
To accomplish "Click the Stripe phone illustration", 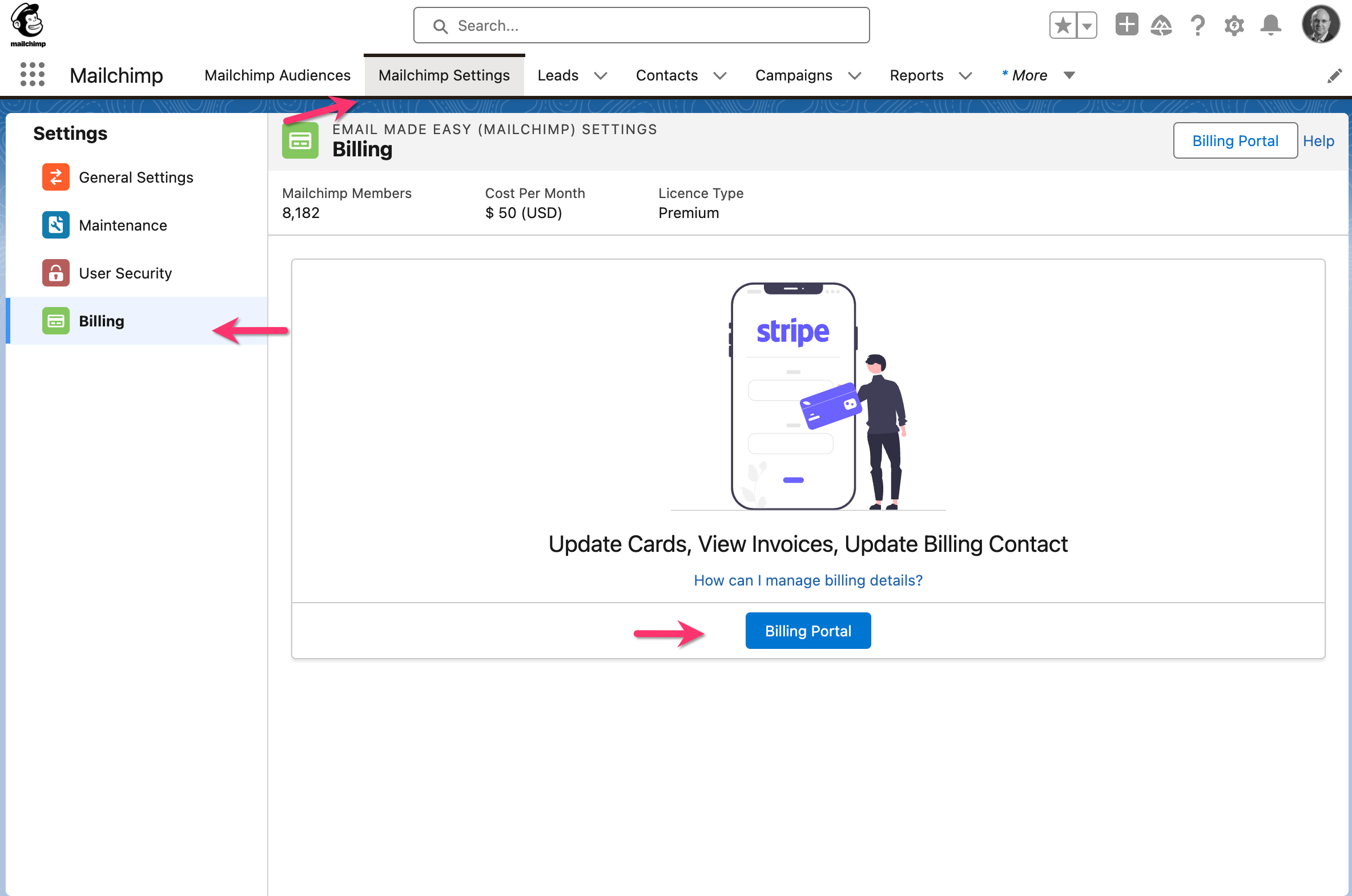I will coord(808,397).
